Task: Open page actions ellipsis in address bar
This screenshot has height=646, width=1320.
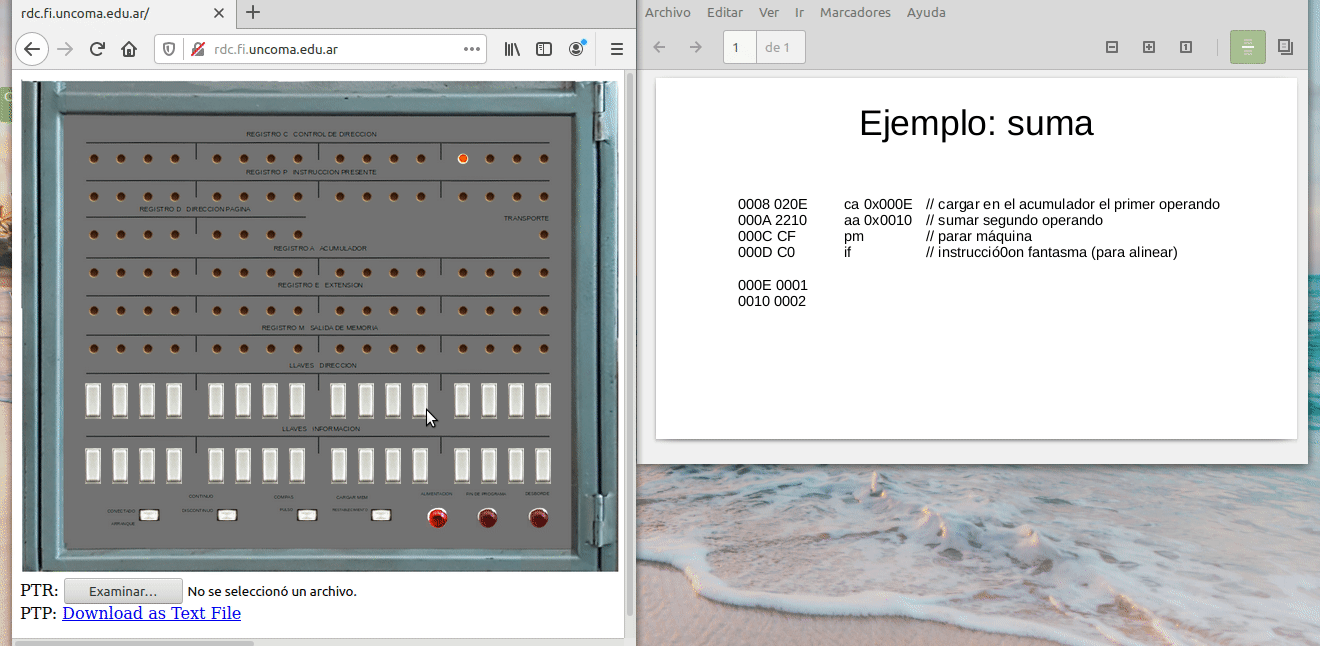Action: [x=471, y=49]
